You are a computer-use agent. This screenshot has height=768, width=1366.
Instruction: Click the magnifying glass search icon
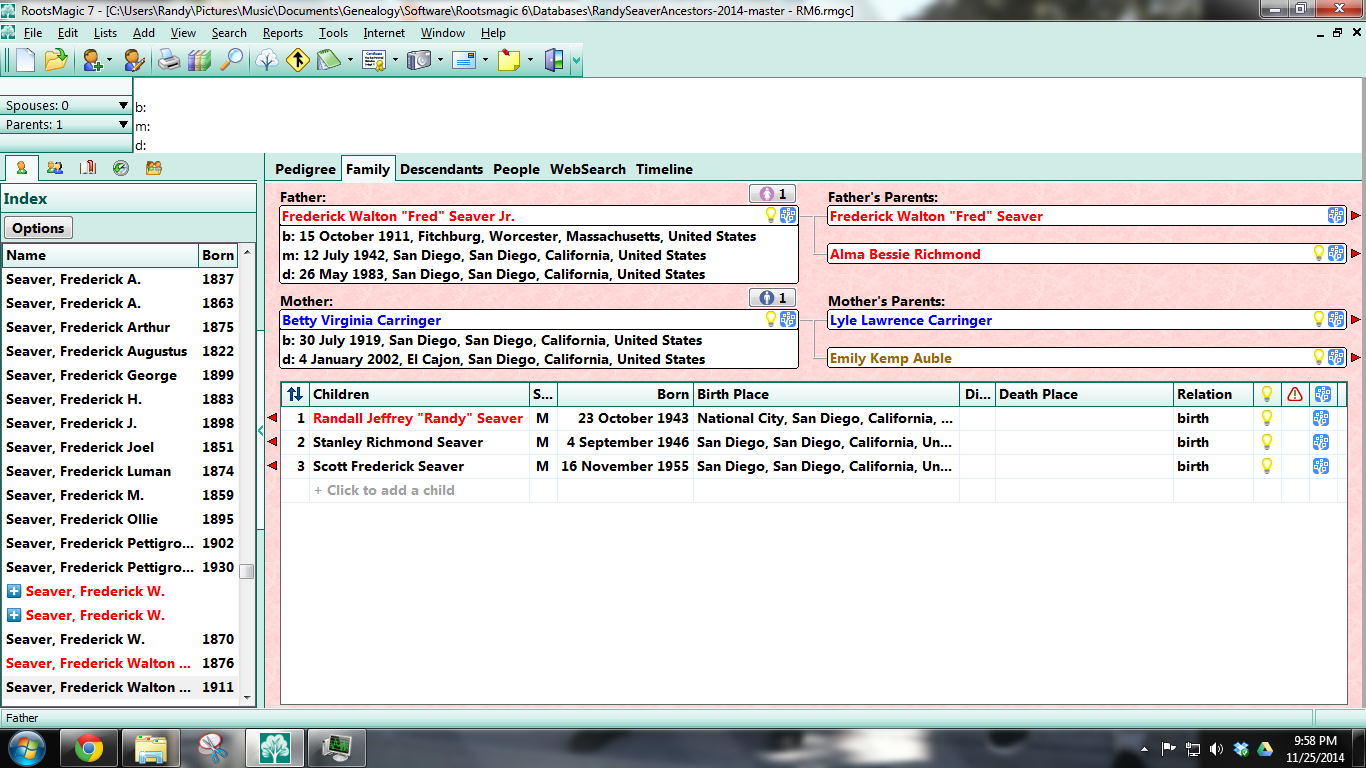231,60
